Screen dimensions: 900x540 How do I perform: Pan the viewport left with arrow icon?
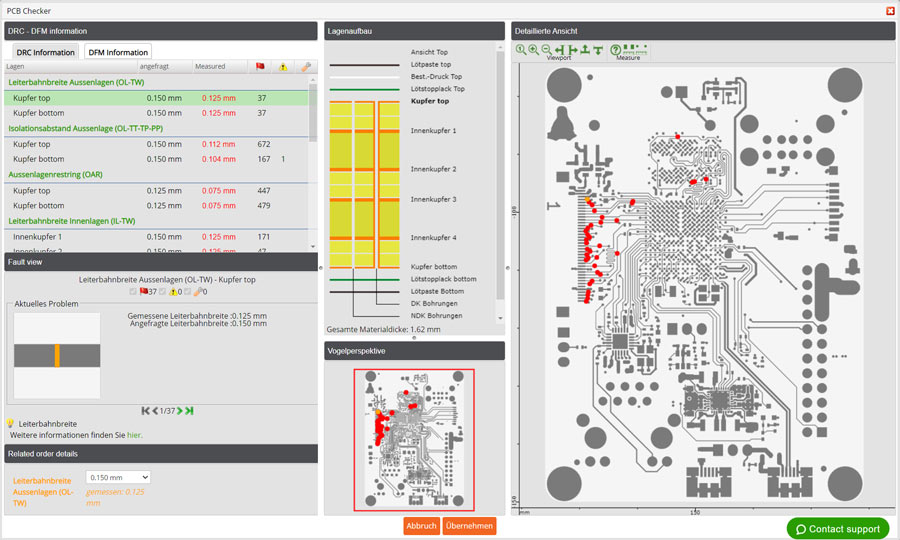(x=559, y=49)
